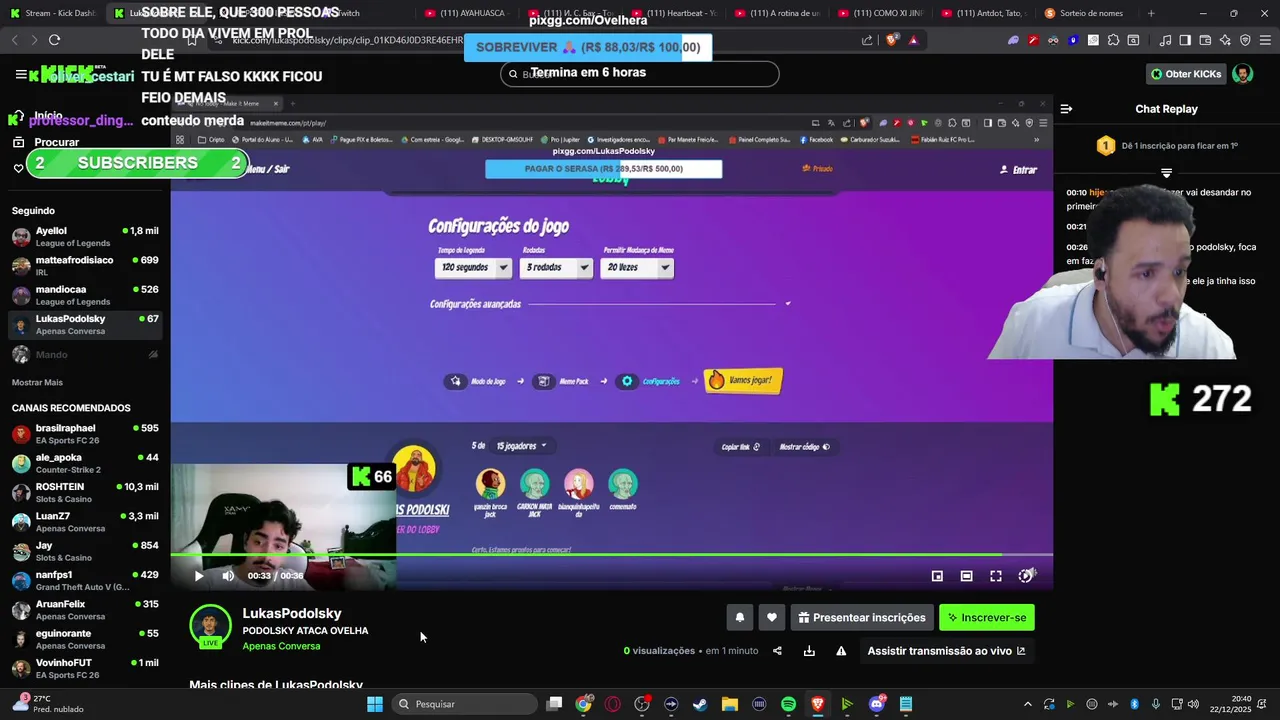Open video player settings gear

click(1026, 576)
